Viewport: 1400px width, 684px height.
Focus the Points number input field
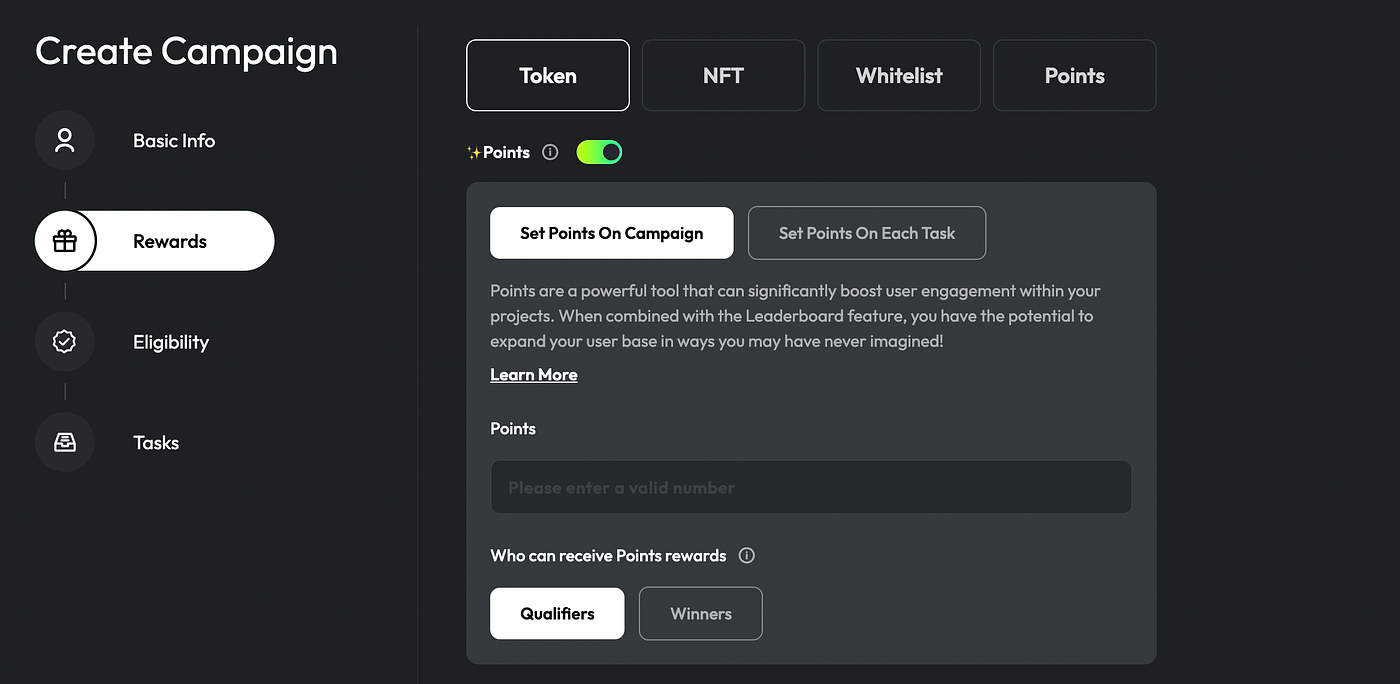coord(810,488)
